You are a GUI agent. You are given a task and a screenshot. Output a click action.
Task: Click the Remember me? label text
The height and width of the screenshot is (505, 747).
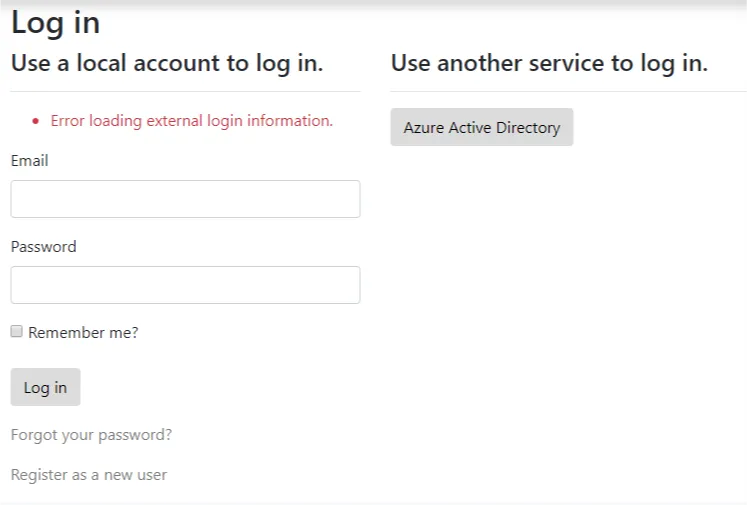click(83, 333)
